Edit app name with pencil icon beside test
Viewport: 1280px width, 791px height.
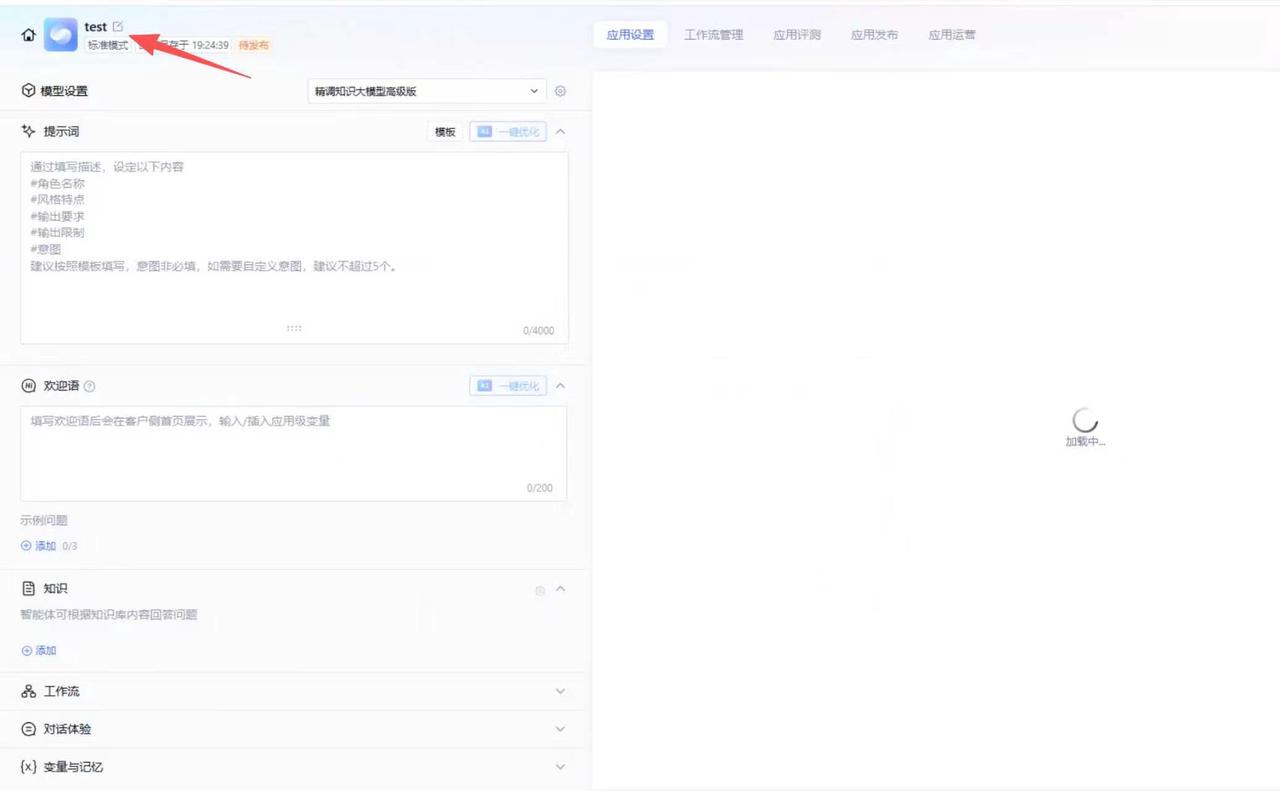pos(118,27)
